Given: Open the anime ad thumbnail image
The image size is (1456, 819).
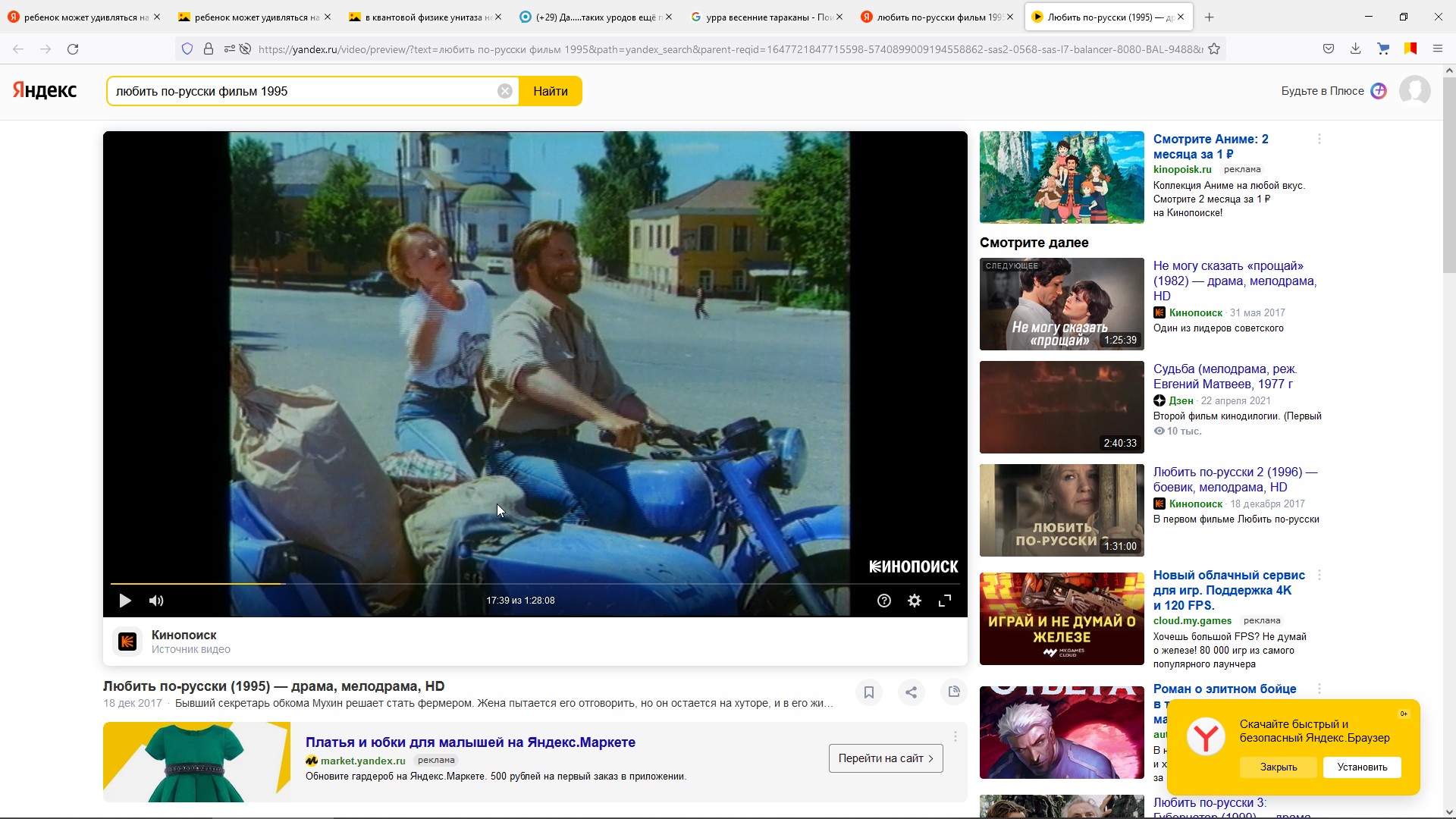Looking at the screenshot, I should click(1062, 177).
